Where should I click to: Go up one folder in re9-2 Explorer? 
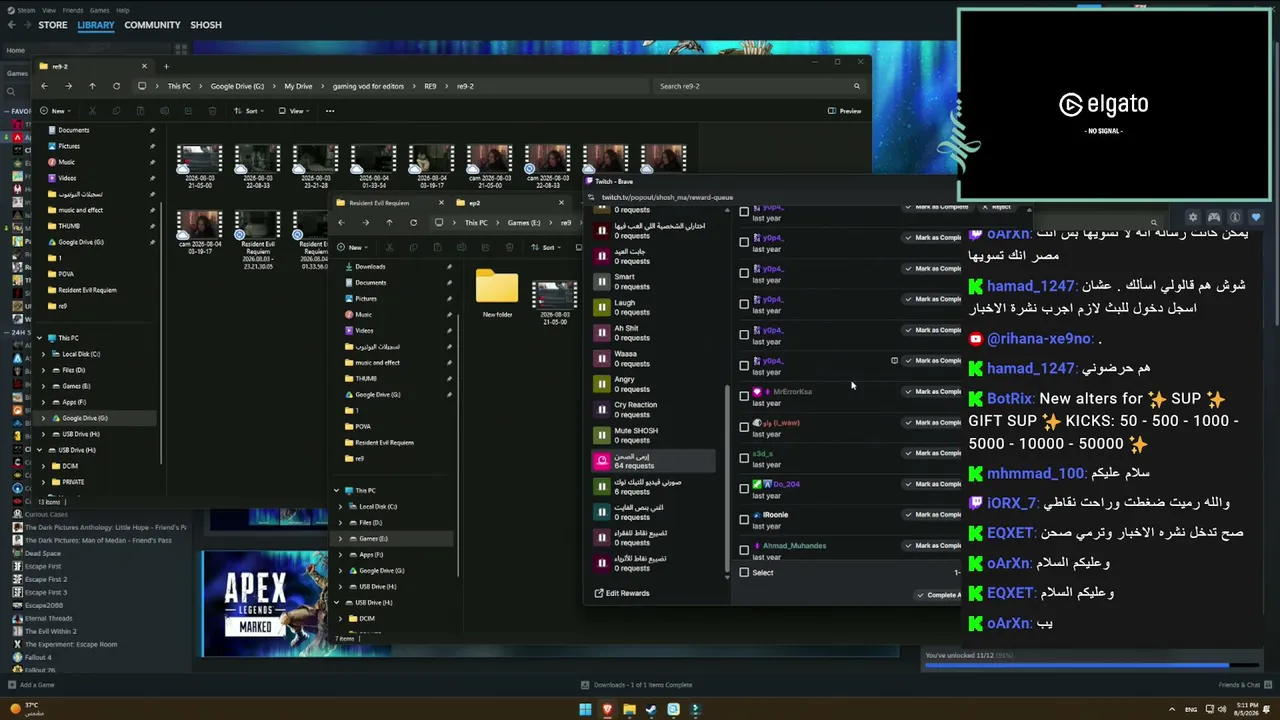92,86
